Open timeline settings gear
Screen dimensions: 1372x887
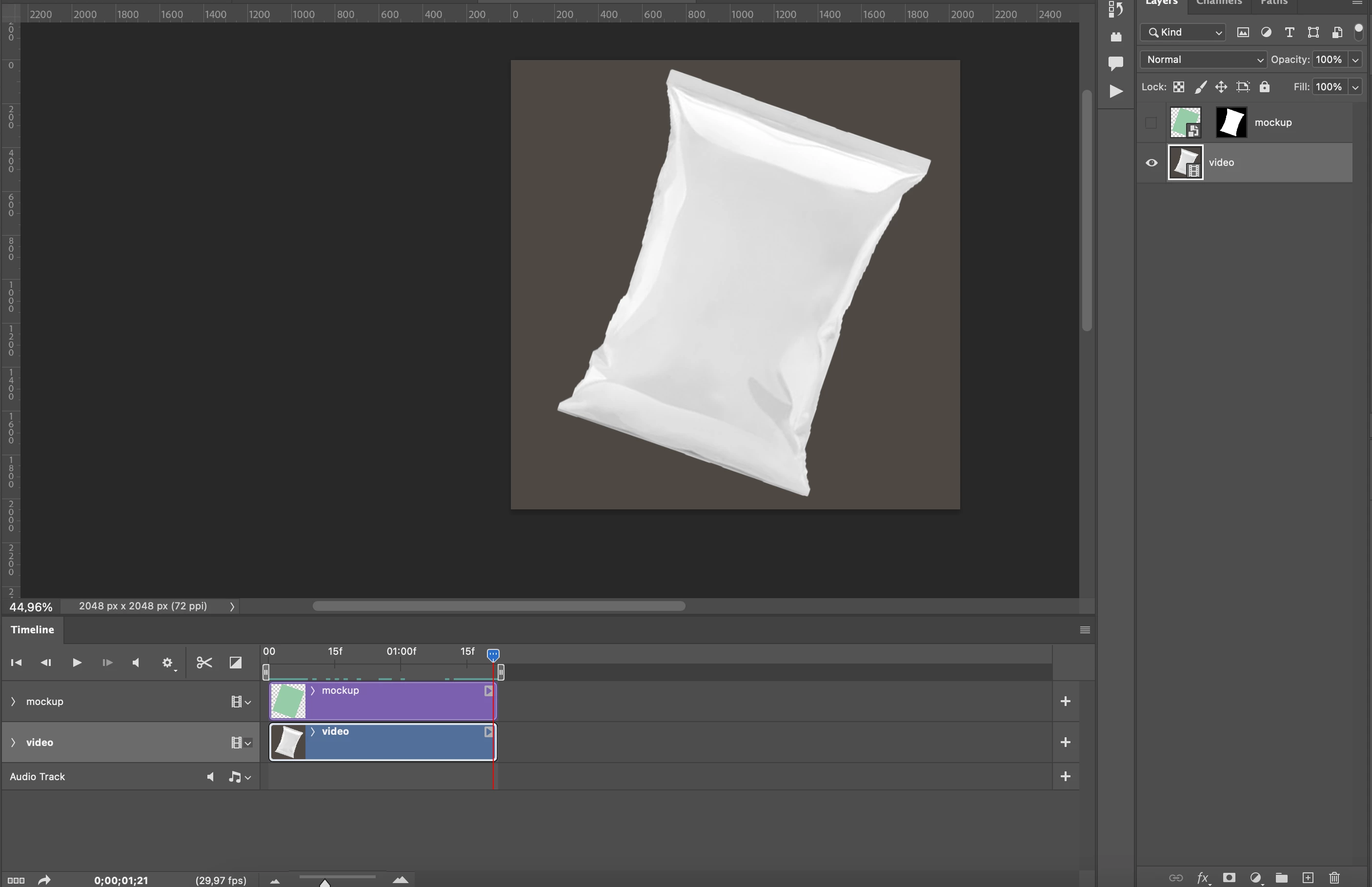167,663
